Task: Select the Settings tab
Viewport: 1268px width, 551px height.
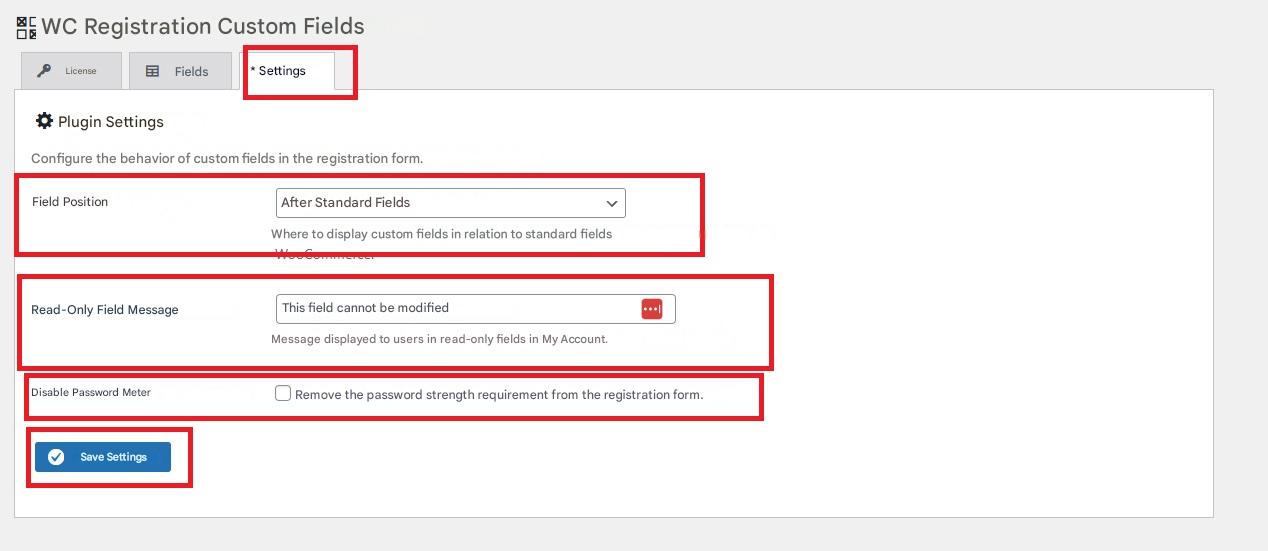Action: pyautogui.click(x=280, y=71)
